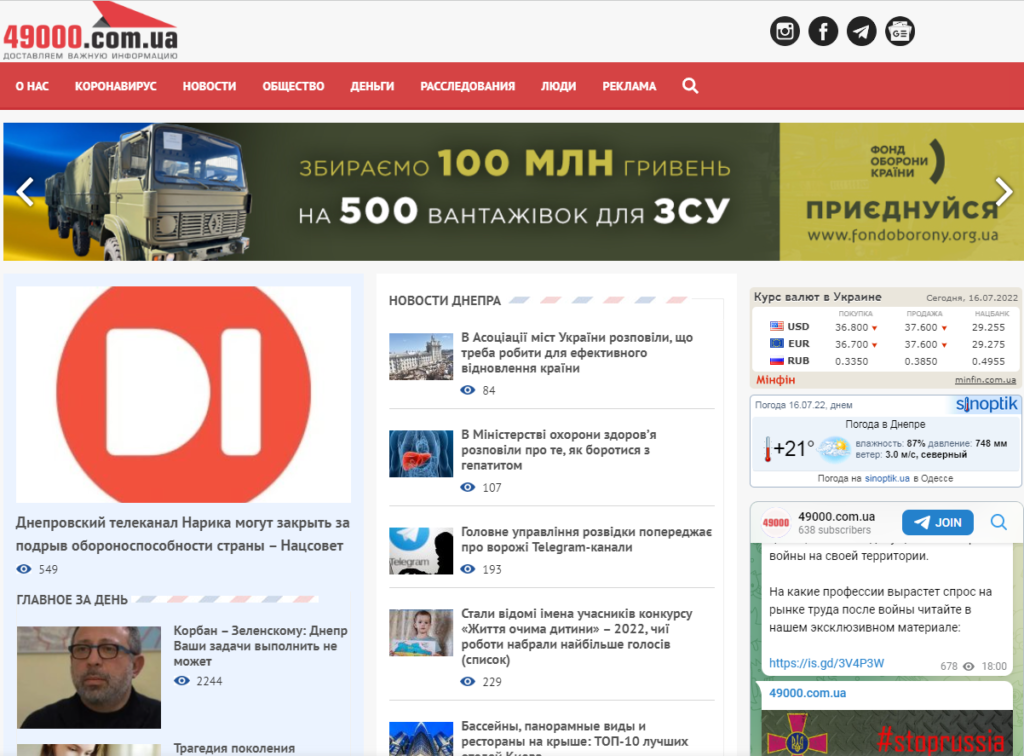Follow the minfin.com.ua link
Image resolution: width=1024 pixels, height=756 pixels.
click(985, 379)
